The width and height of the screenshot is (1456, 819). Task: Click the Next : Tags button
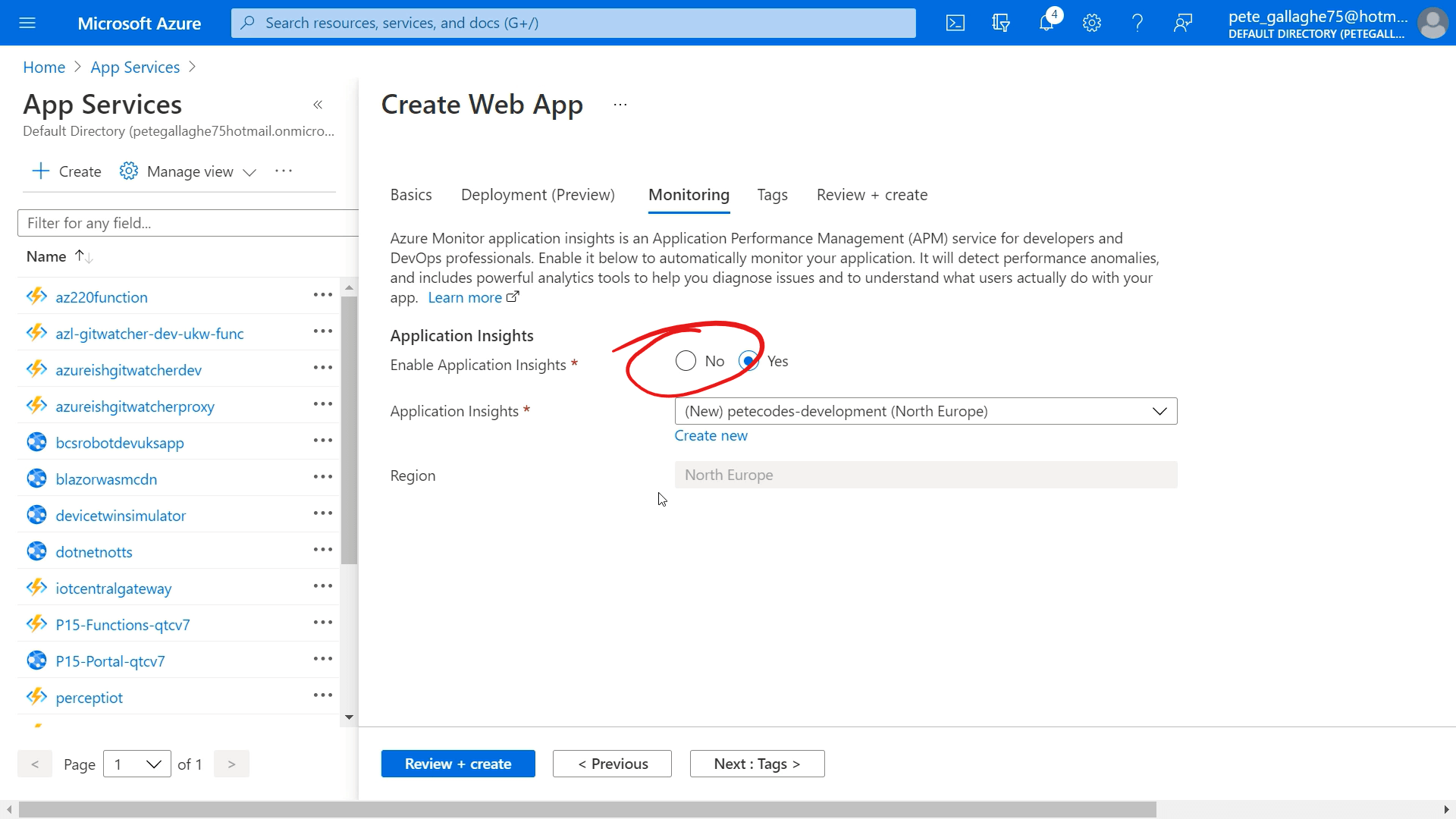pos(757,764)
